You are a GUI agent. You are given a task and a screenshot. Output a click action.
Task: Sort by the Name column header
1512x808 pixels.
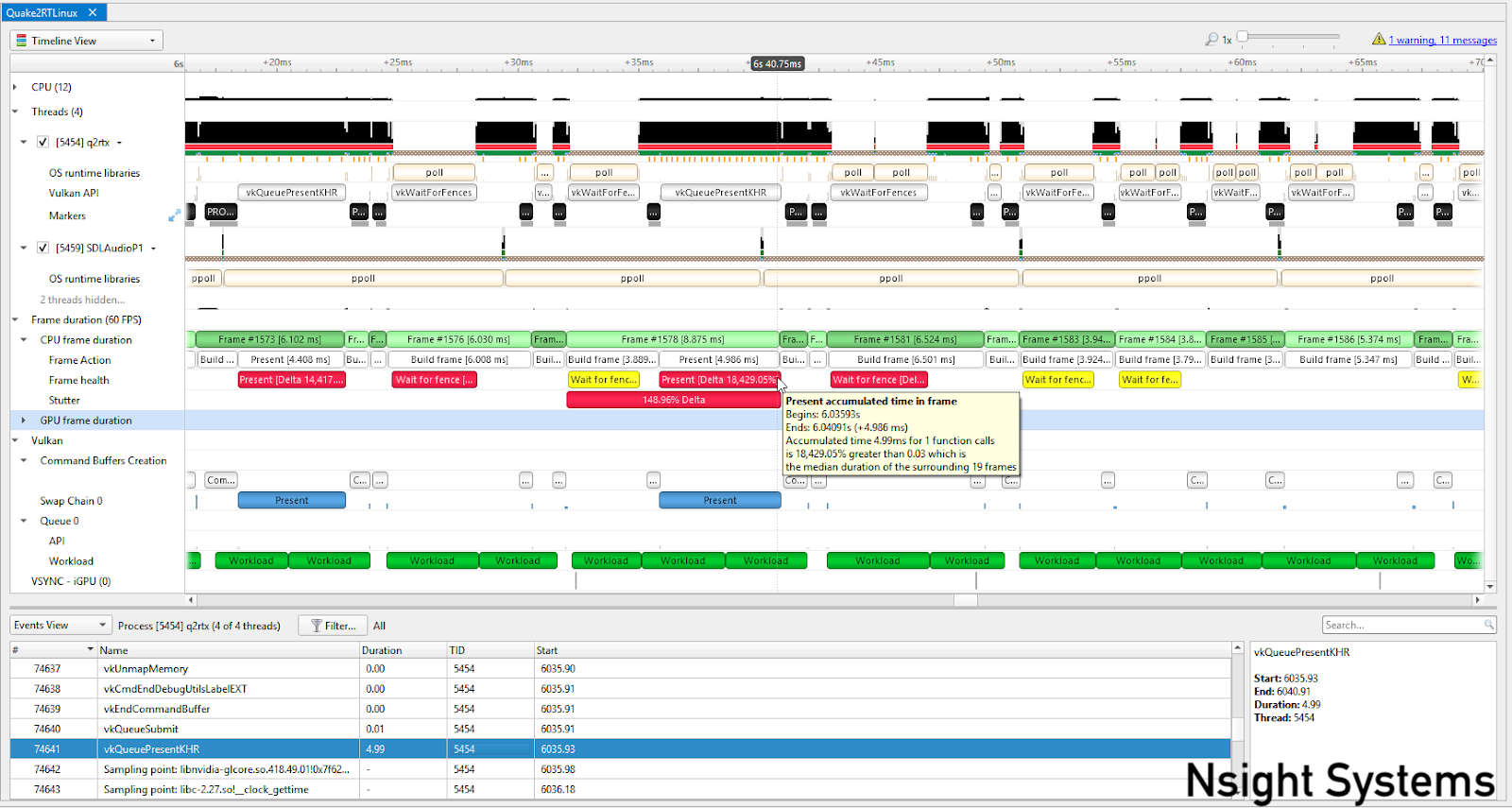228,650
